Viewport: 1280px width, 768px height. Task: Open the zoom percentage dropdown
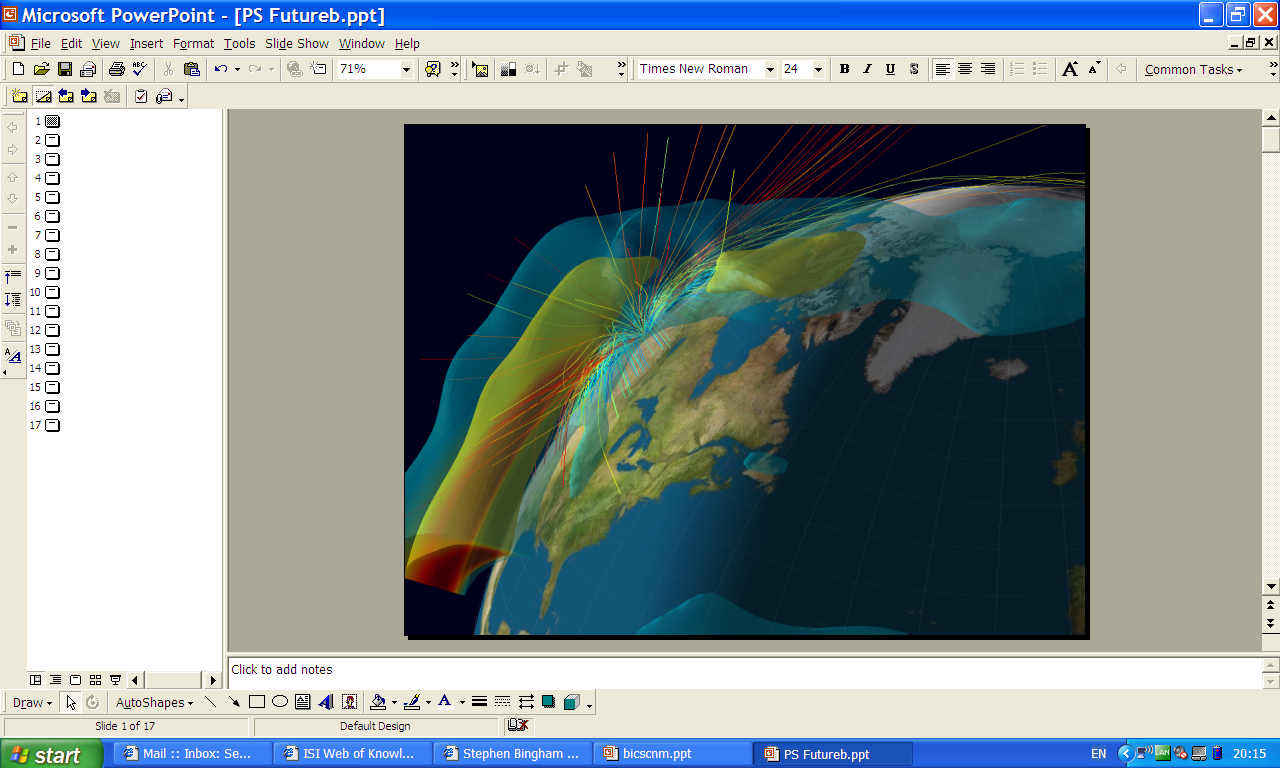pos(406,69)
